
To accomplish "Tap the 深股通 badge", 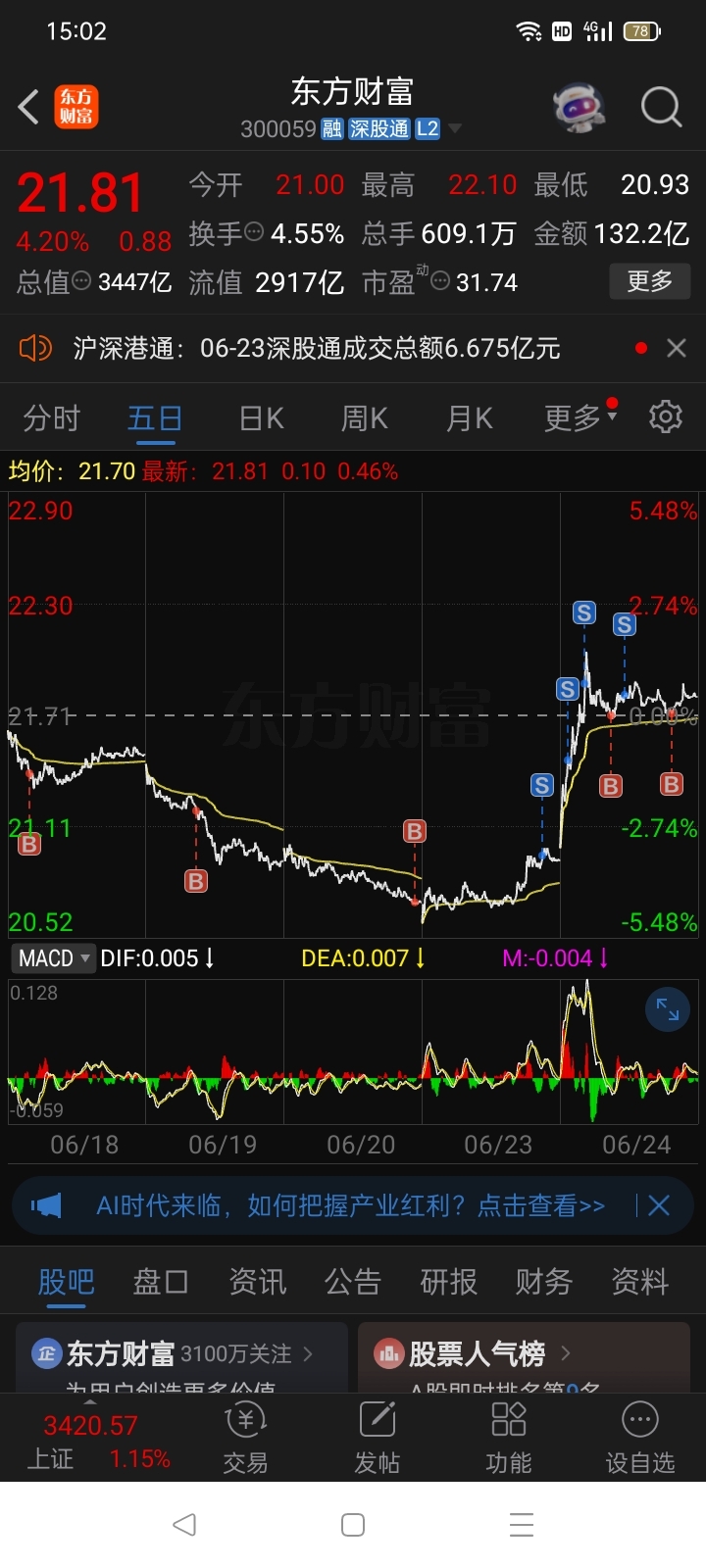I will tap(379, 129).
